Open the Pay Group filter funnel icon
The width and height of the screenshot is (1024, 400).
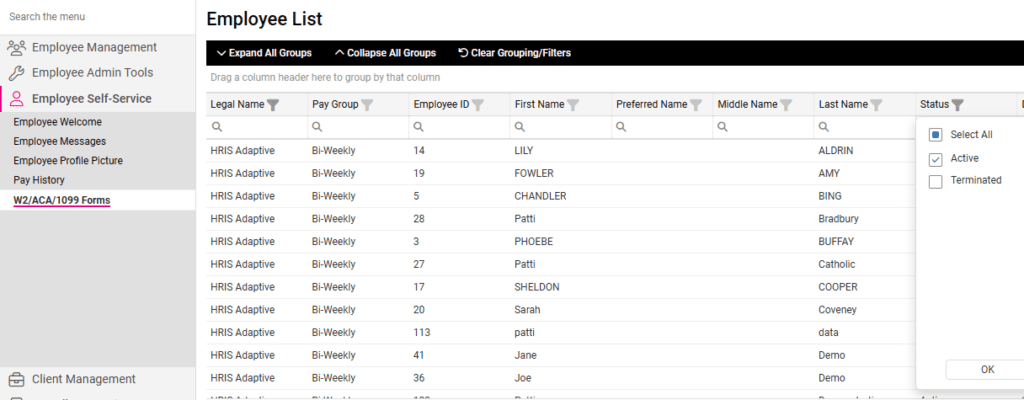(367, 105)
